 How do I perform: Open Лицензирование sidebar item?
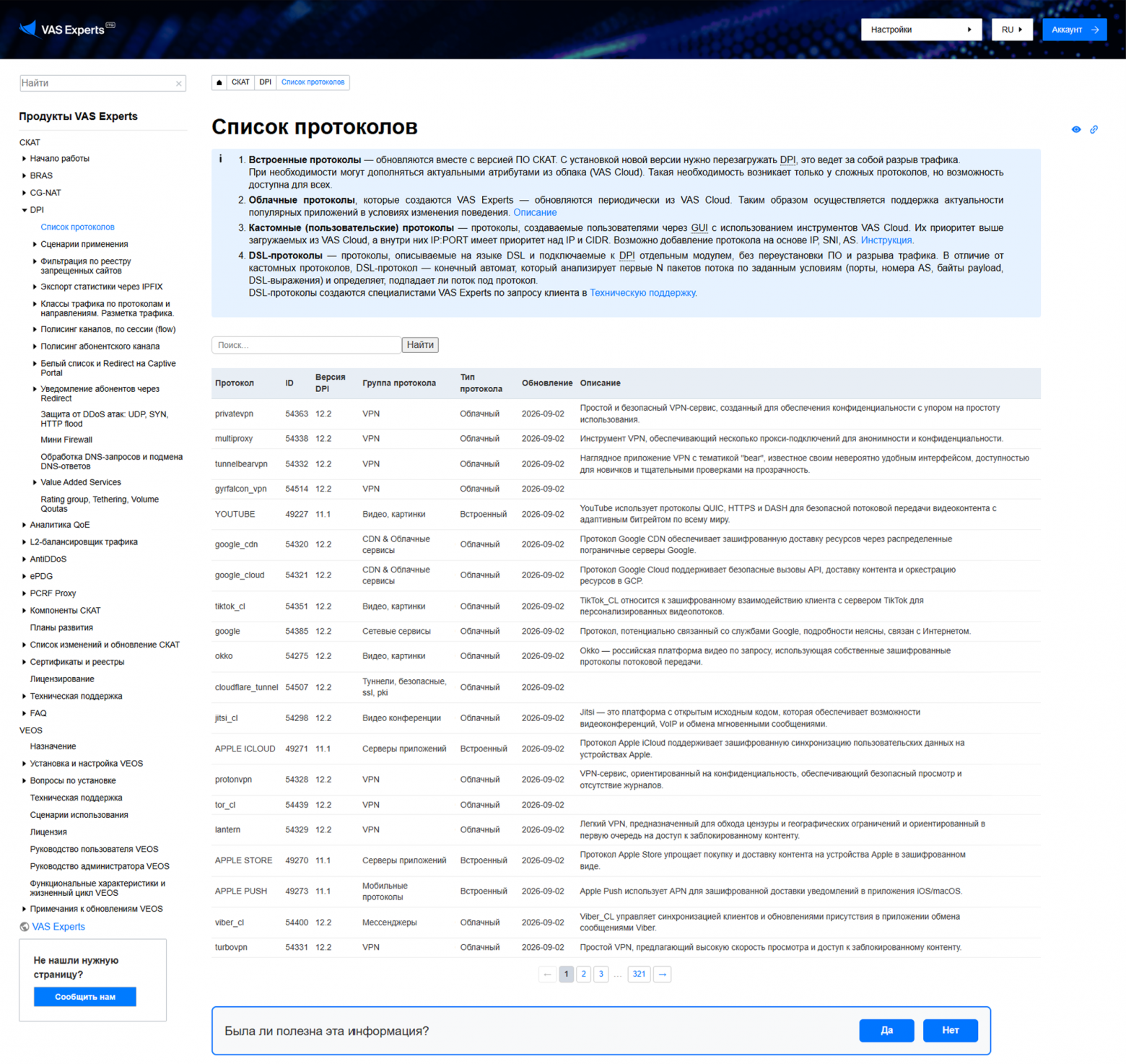62,679
